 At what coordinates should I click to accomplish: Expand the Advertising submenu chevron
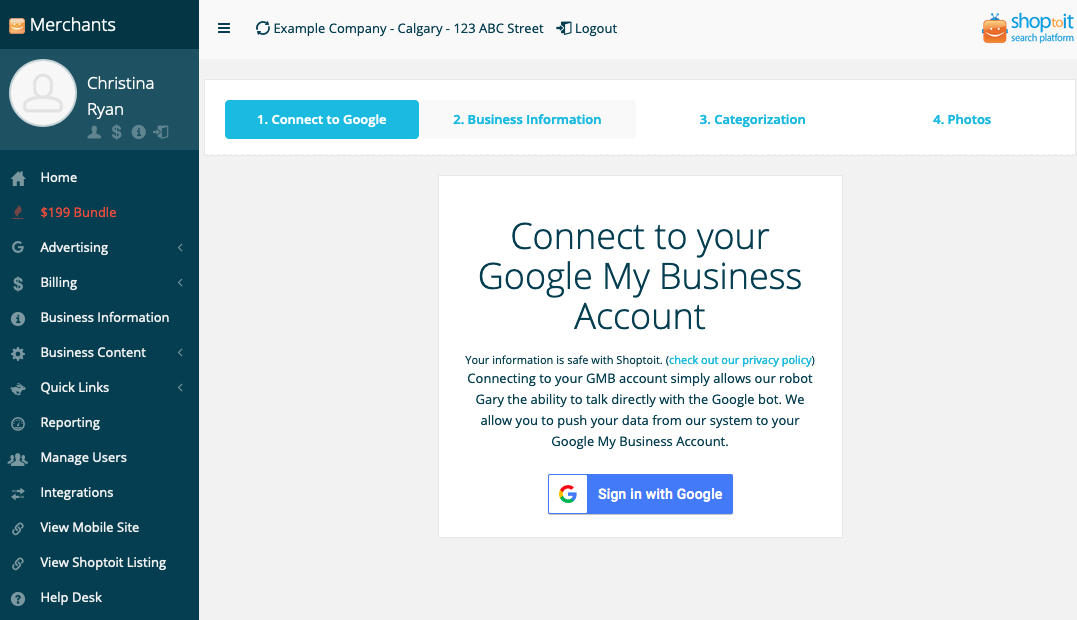tap(180, 247)
